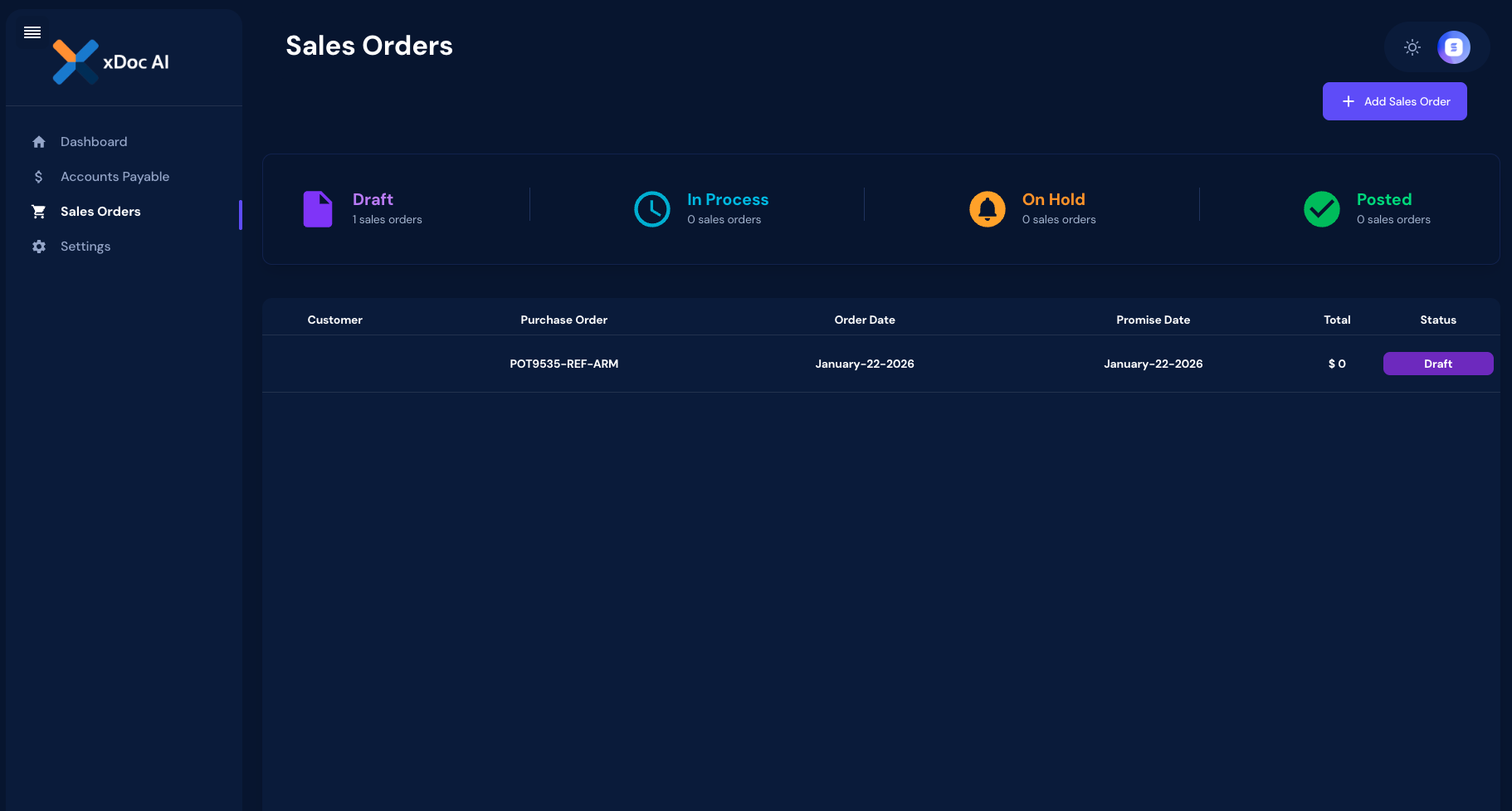
Task: Sort by the Customer column header
Action: 334,320
